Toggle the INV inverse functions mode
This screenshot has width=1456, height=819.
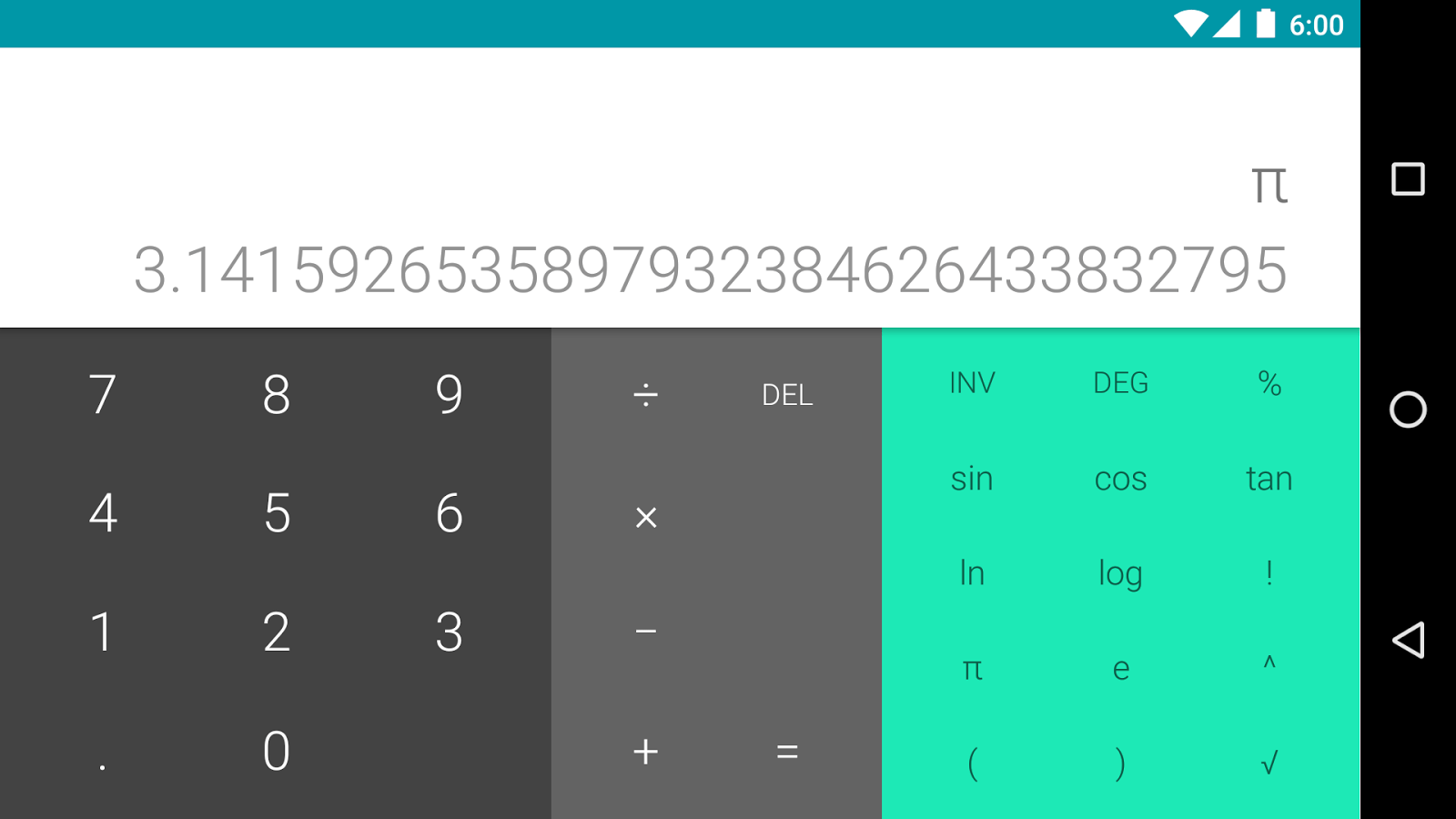pos(972,383)
